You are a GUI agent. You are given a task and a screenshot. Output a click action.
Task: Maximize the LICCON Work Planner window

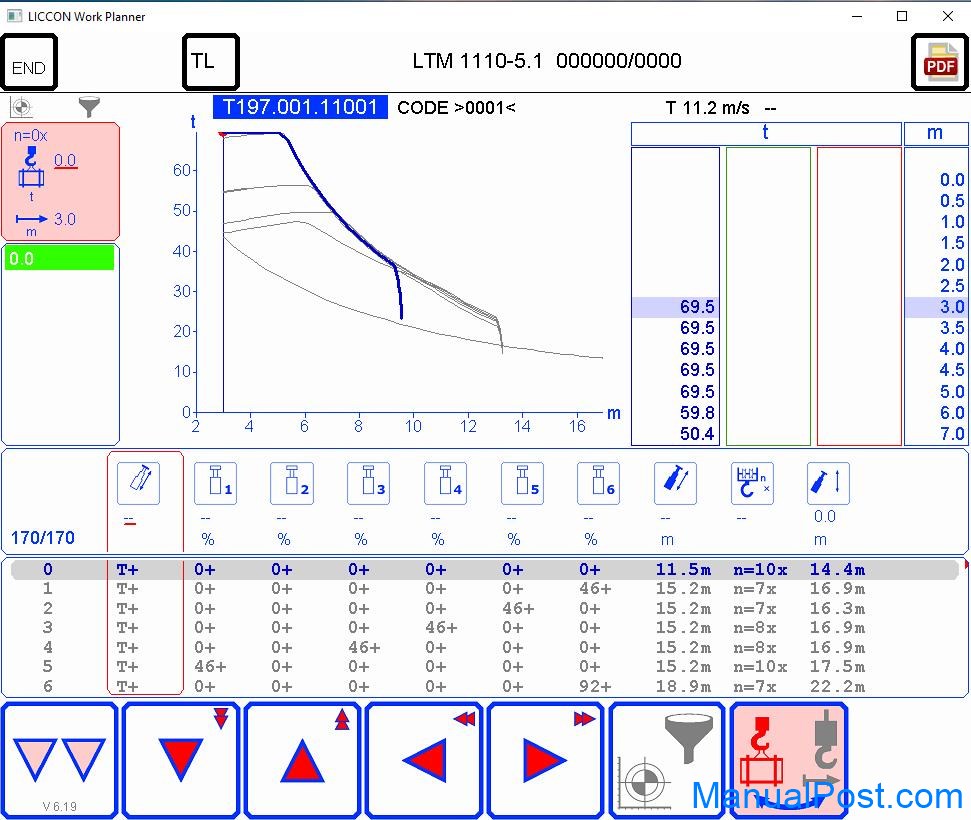tap(902, 16)
